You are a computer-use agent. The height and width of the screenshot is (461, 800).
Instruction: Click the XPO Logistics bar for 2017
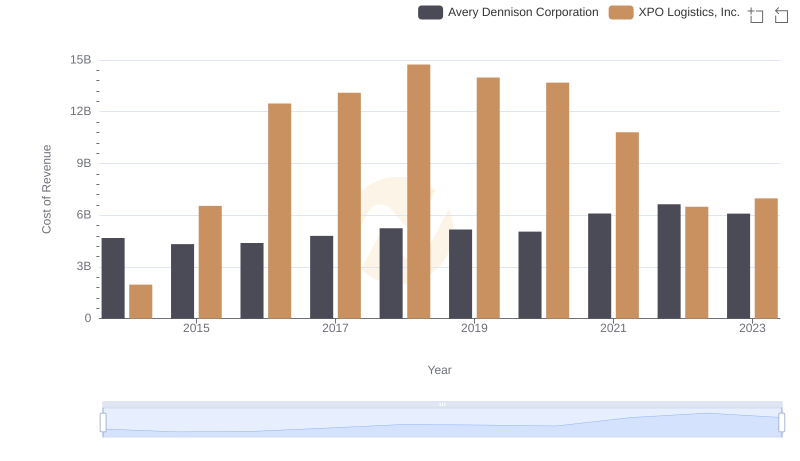tap(349, 206)
